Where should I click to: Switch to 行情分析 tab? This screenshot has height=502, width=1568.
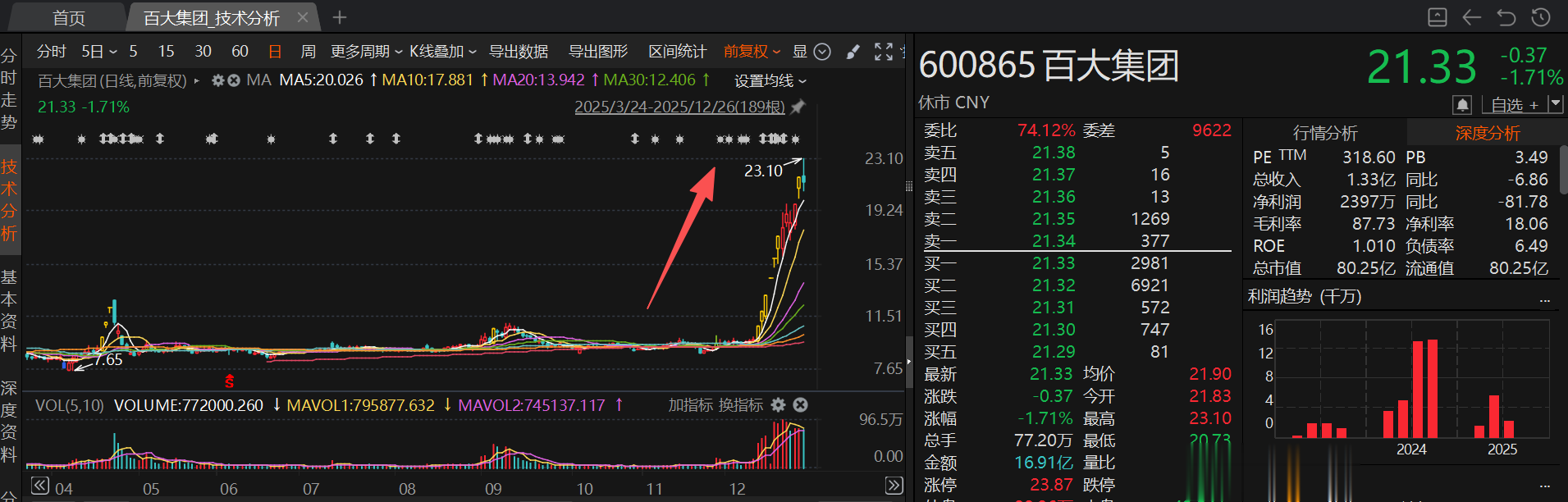[1325, 133]
